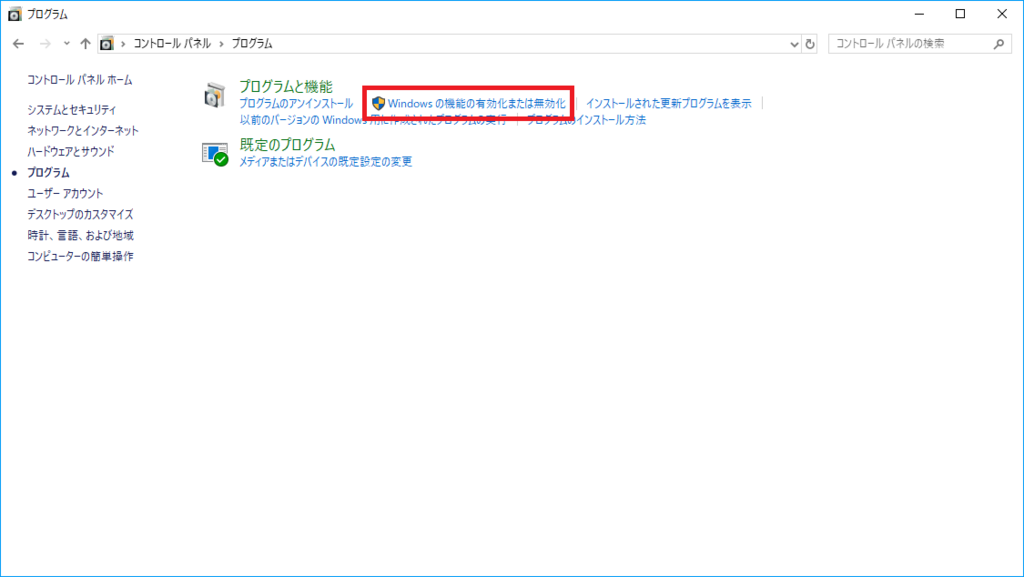
Task: Open デスクトップのカスタマイズ category
Action: [x=80, y=214]
